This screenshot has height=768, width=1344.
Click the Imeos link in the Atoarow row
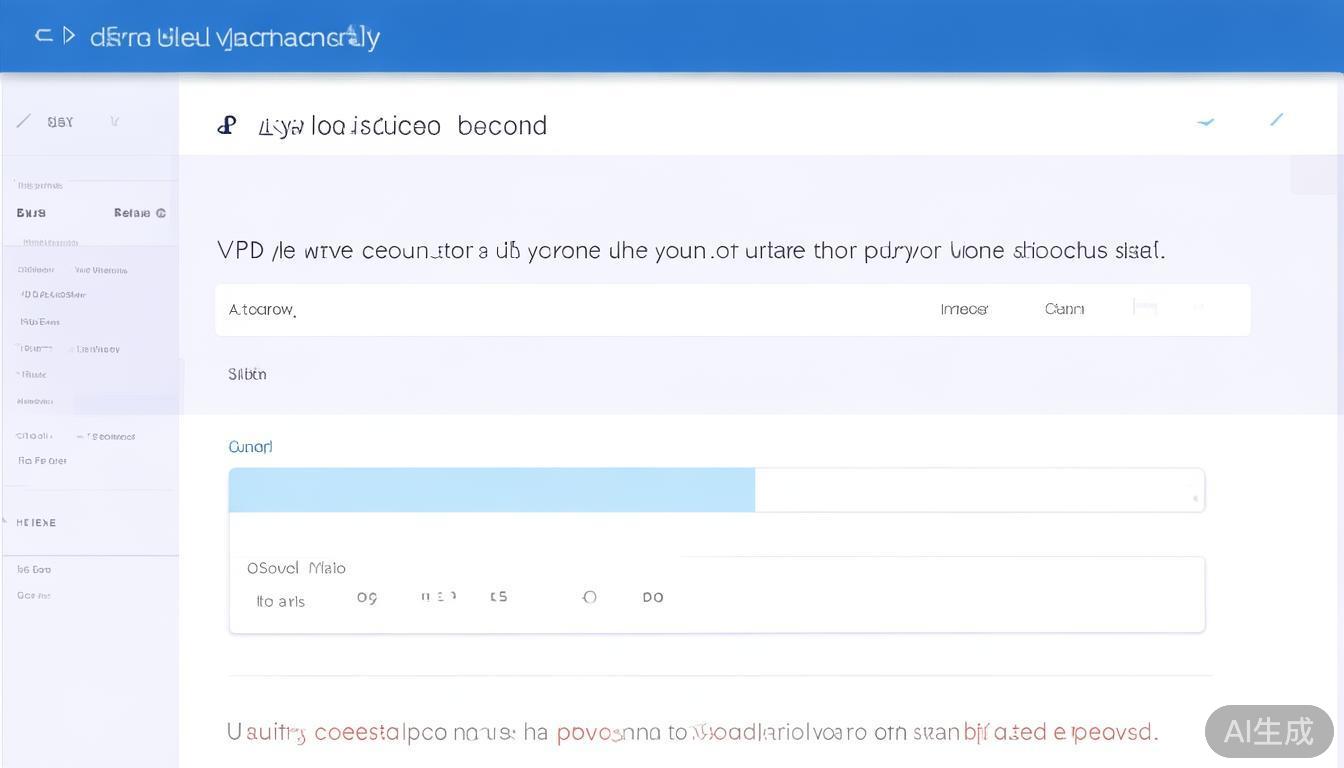coord(964,309)
